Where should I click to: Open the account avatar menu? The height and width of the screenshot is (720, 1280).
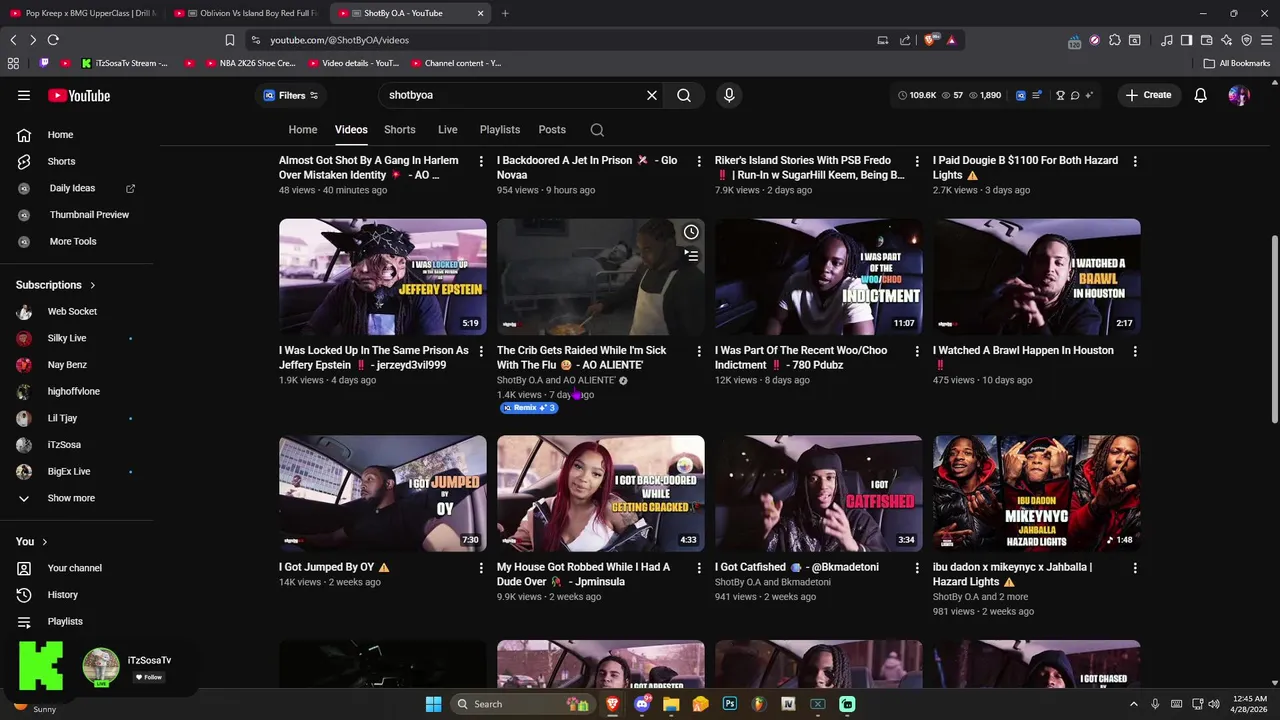[x=1239, y=95]
